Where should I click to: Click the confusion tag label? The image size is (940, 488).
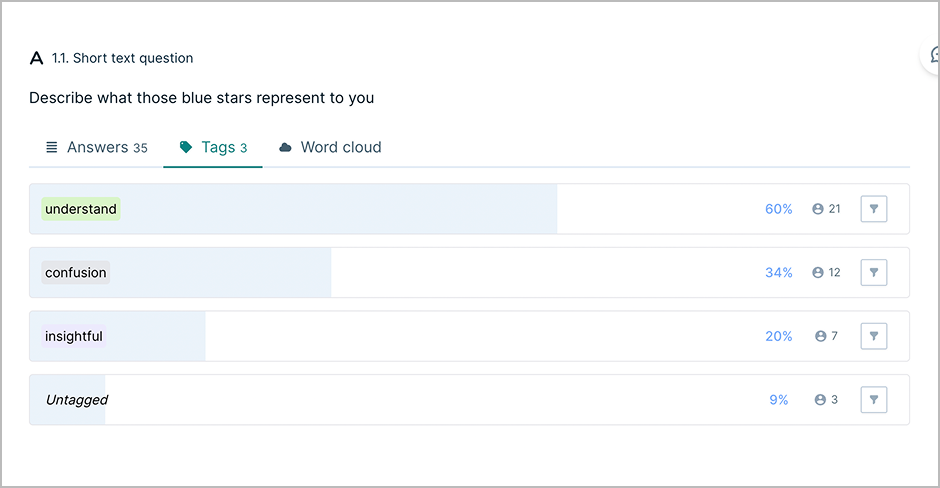[76, 272]
